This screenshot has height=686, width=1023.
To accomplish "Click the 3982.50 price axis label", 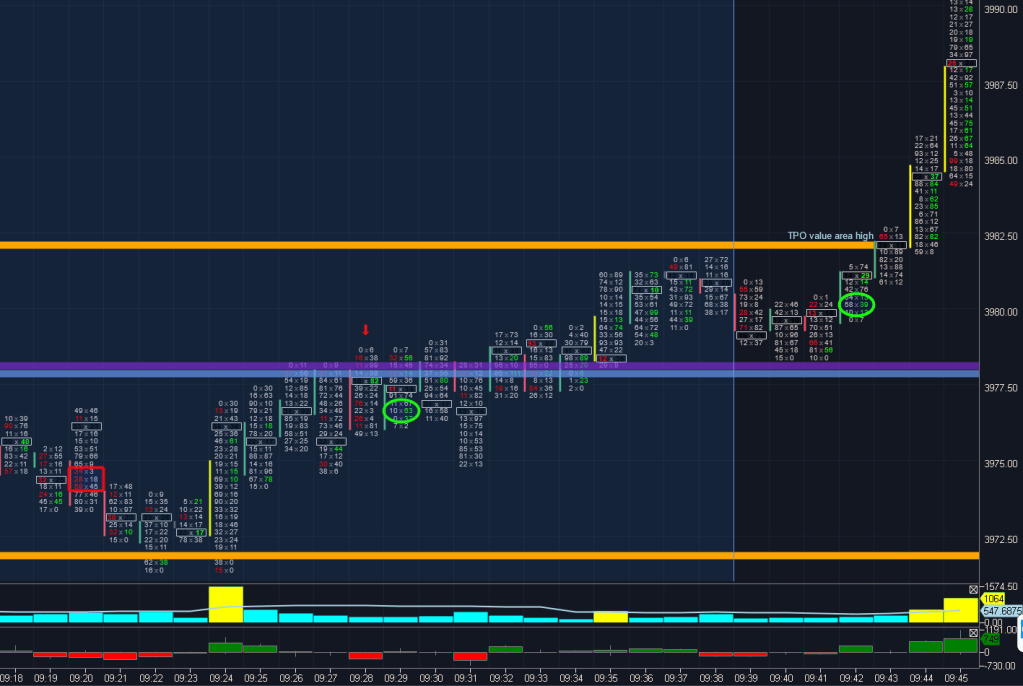I will tap(1001, 237).
